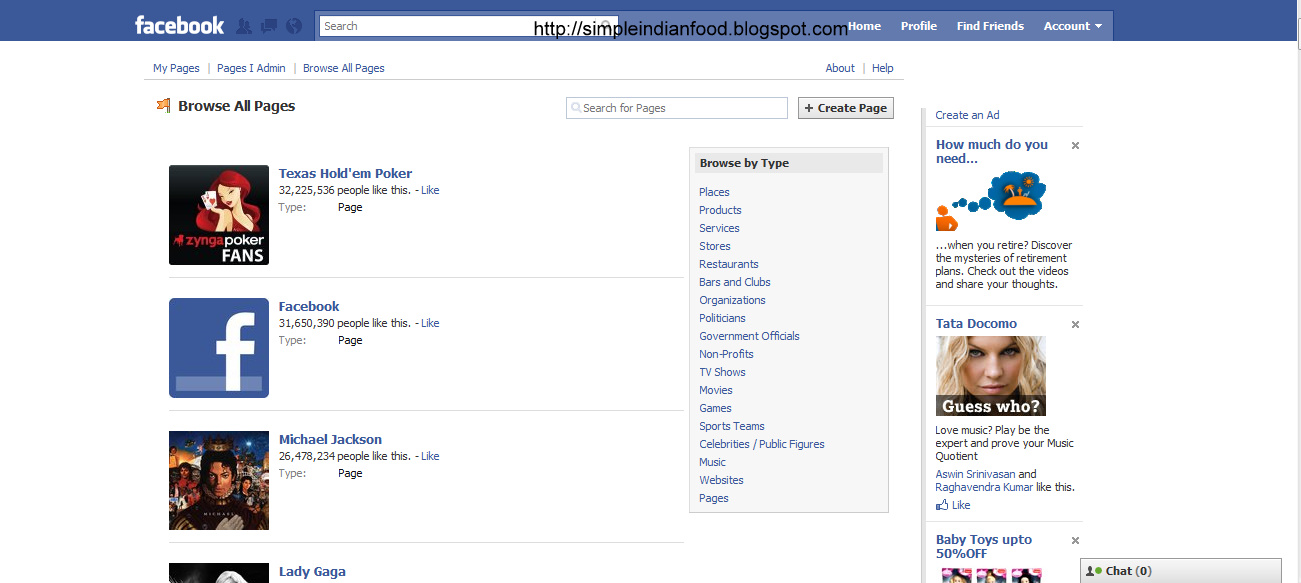This screenshot has height=583, width=1301.
Task: Browse pages by TV Shows
Action: coord(722,372)
